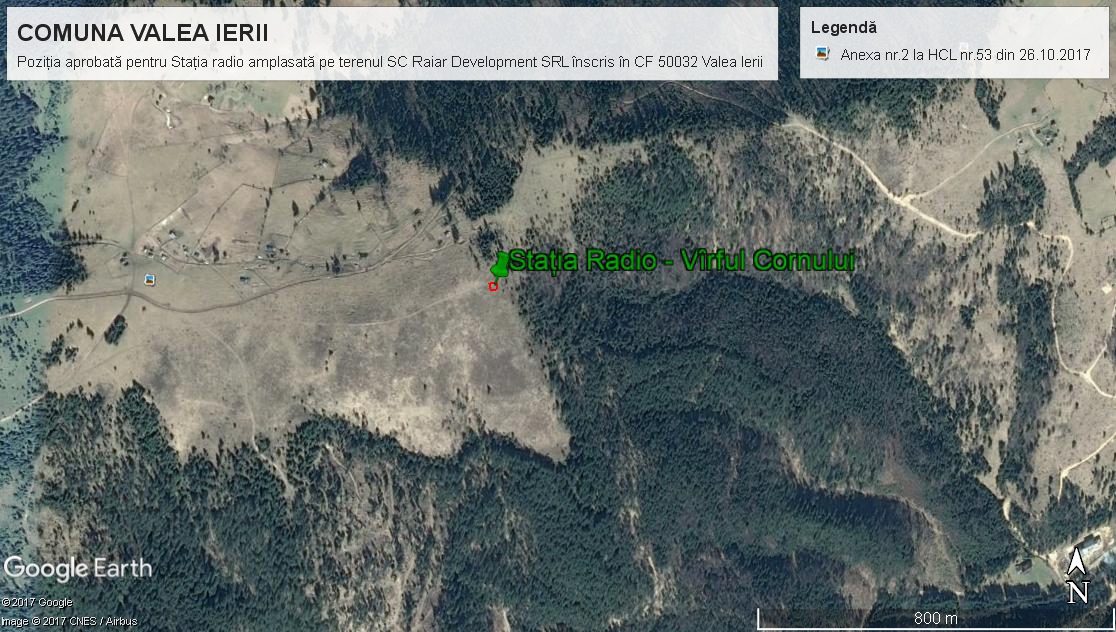
Task: Click the Google Earth logo
Action: (x=78, y=569)
